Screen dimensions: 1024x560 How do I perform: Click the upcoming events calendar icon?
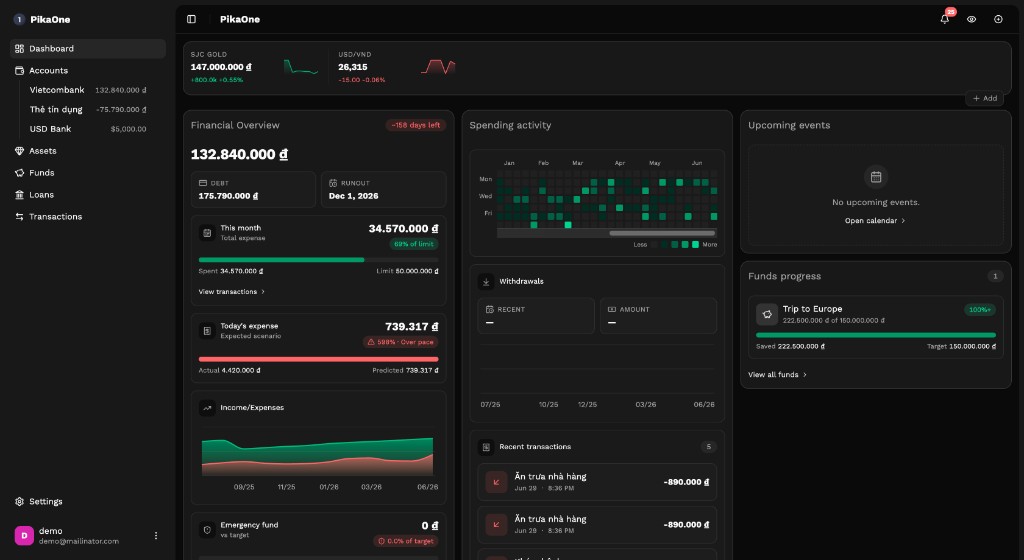pos(876,177)
